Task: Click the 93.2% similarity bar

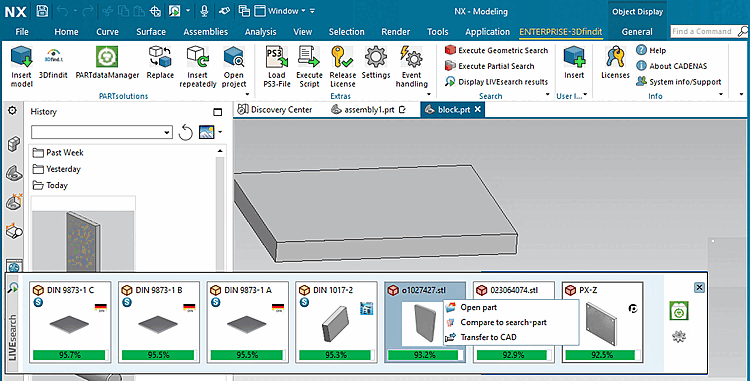Action: click(x=425, y=355)
